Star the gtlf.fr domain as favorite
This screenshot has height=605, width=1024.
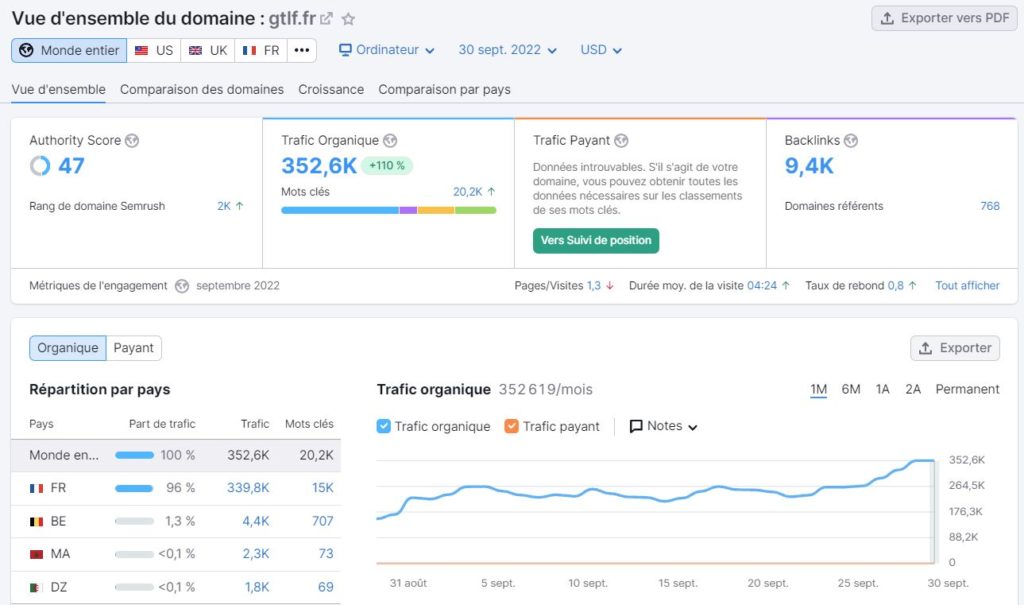point(349,19)
